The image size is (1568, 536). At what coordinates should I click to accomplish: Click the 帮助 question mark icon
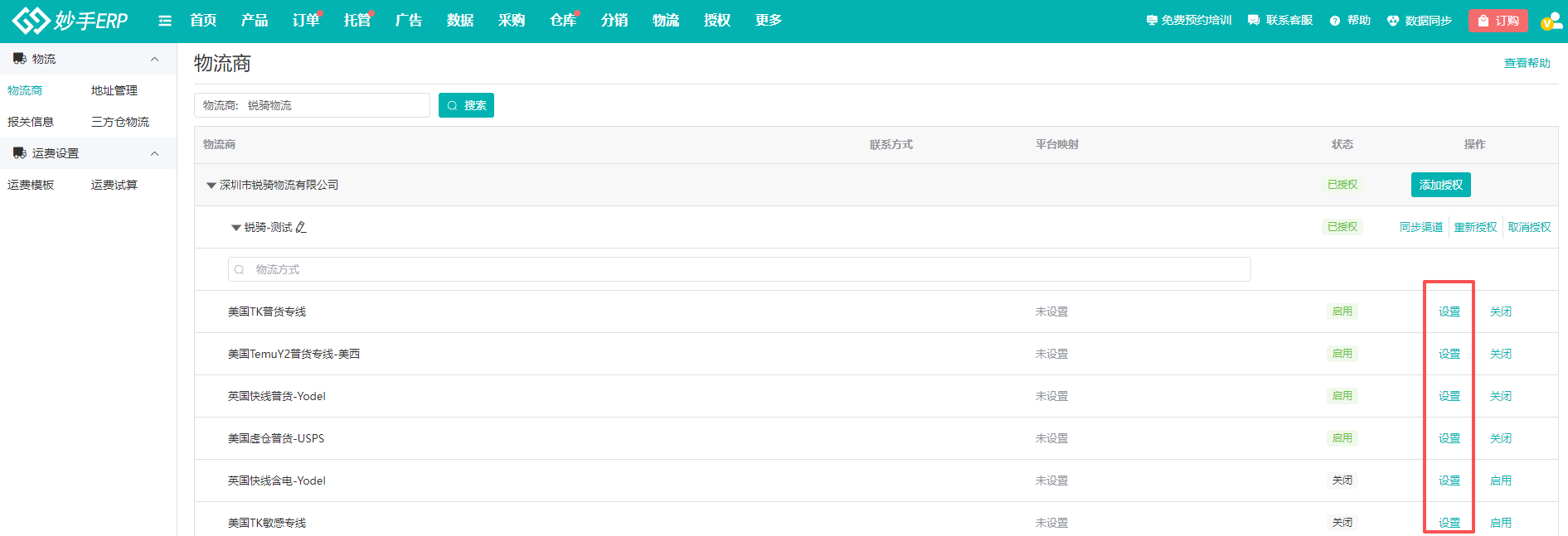(1335, 21)
